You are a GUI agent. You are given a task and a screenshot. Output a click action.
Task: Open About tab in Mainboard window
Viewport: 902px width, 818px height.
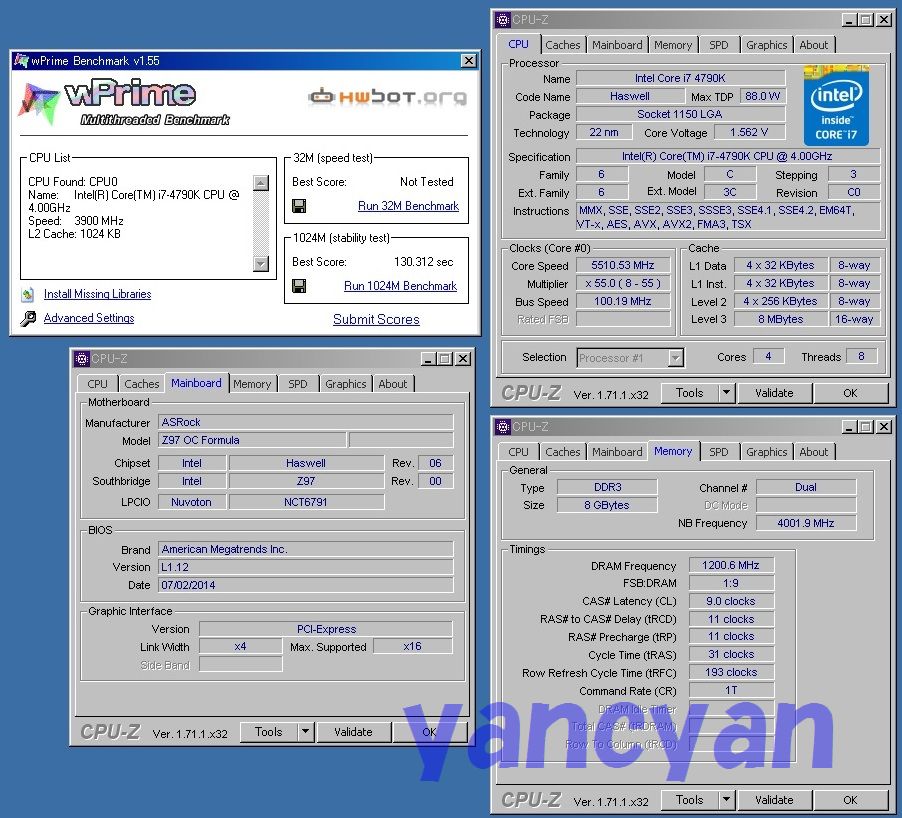click(392, 384)
